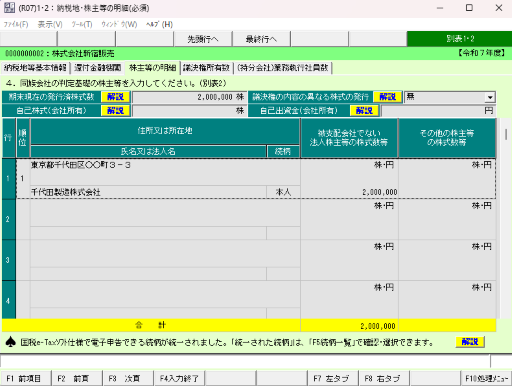The image size is (512, 386).
Task: Jump to first row with 先頭行へ
Action: click(x=203, y=39)
